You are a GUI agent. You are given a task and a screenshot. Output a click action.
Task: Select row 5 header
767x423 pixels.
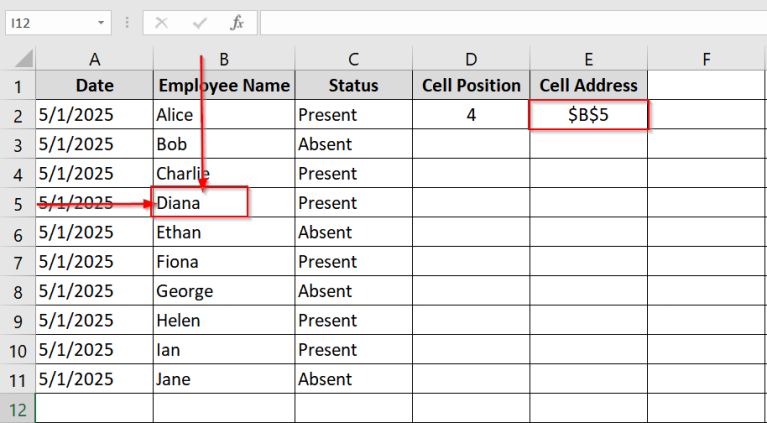17,203
